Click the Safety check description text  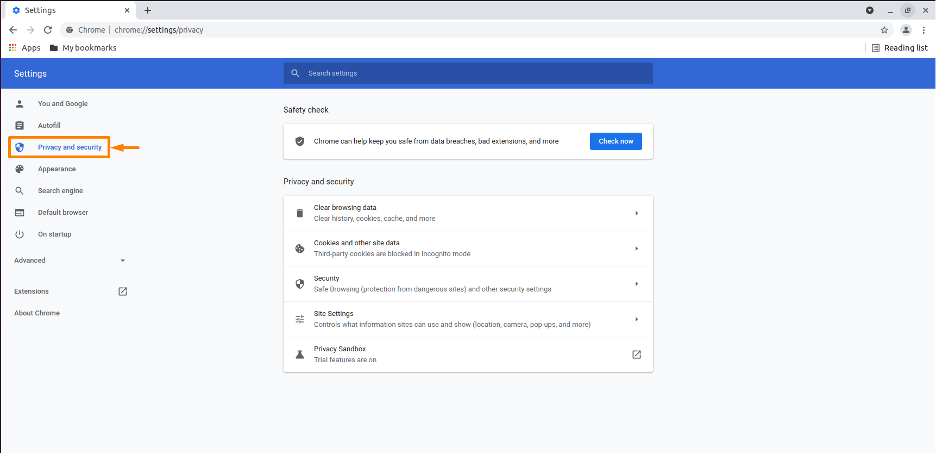point(436,141)
